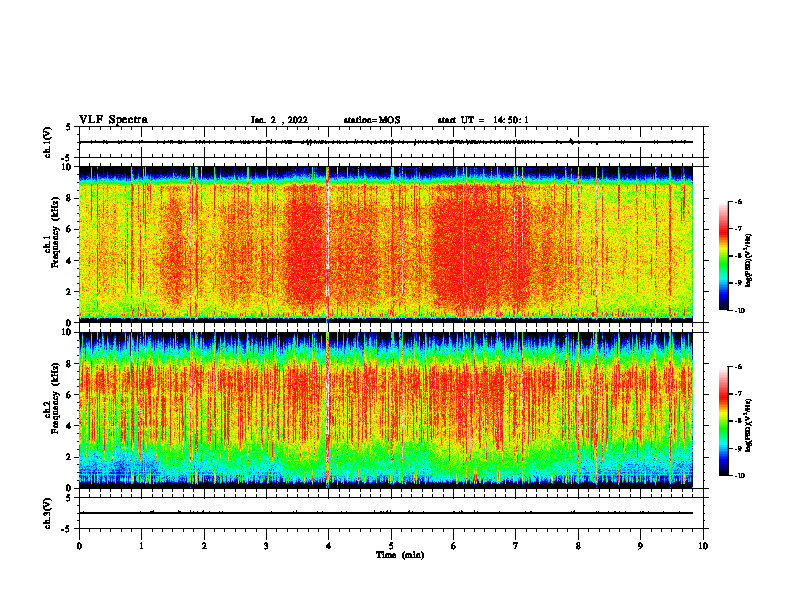Viewport: 792px width, 612px height.
Task: Click the '4' kHz tick on ch.2 frequency axis
Action: (69, 426)
